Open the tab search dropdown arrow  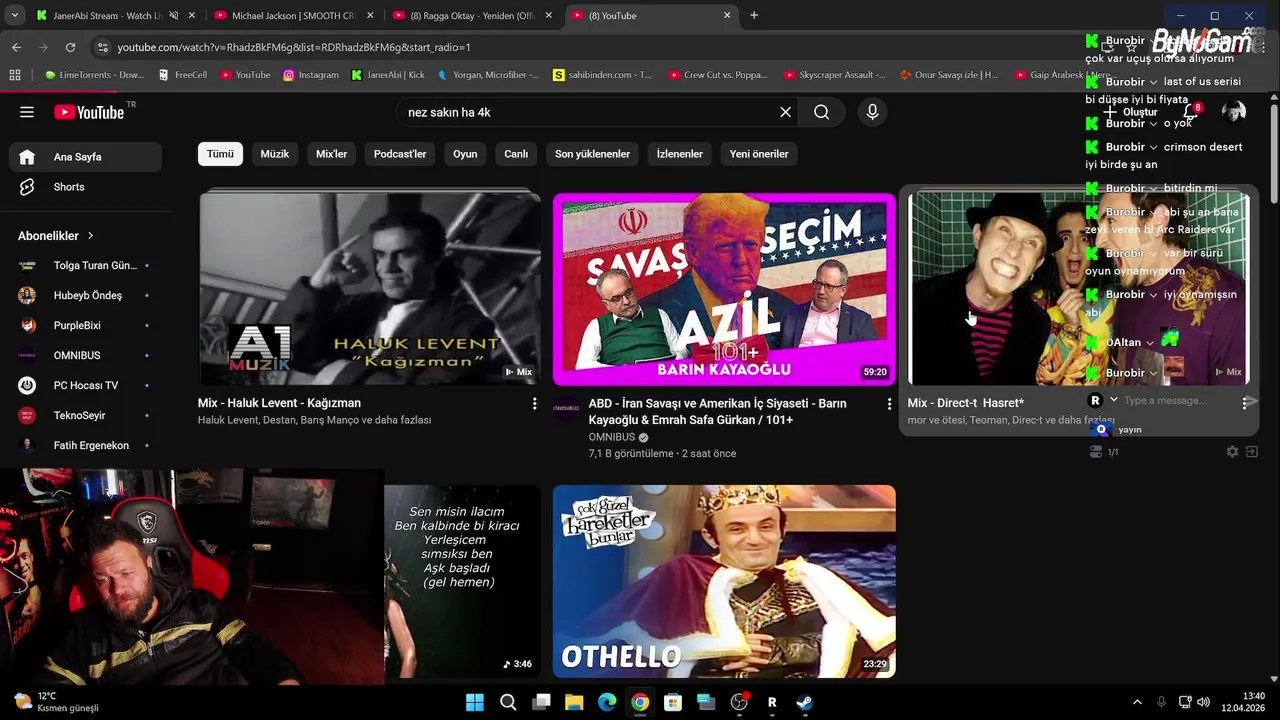pos(14,15)
